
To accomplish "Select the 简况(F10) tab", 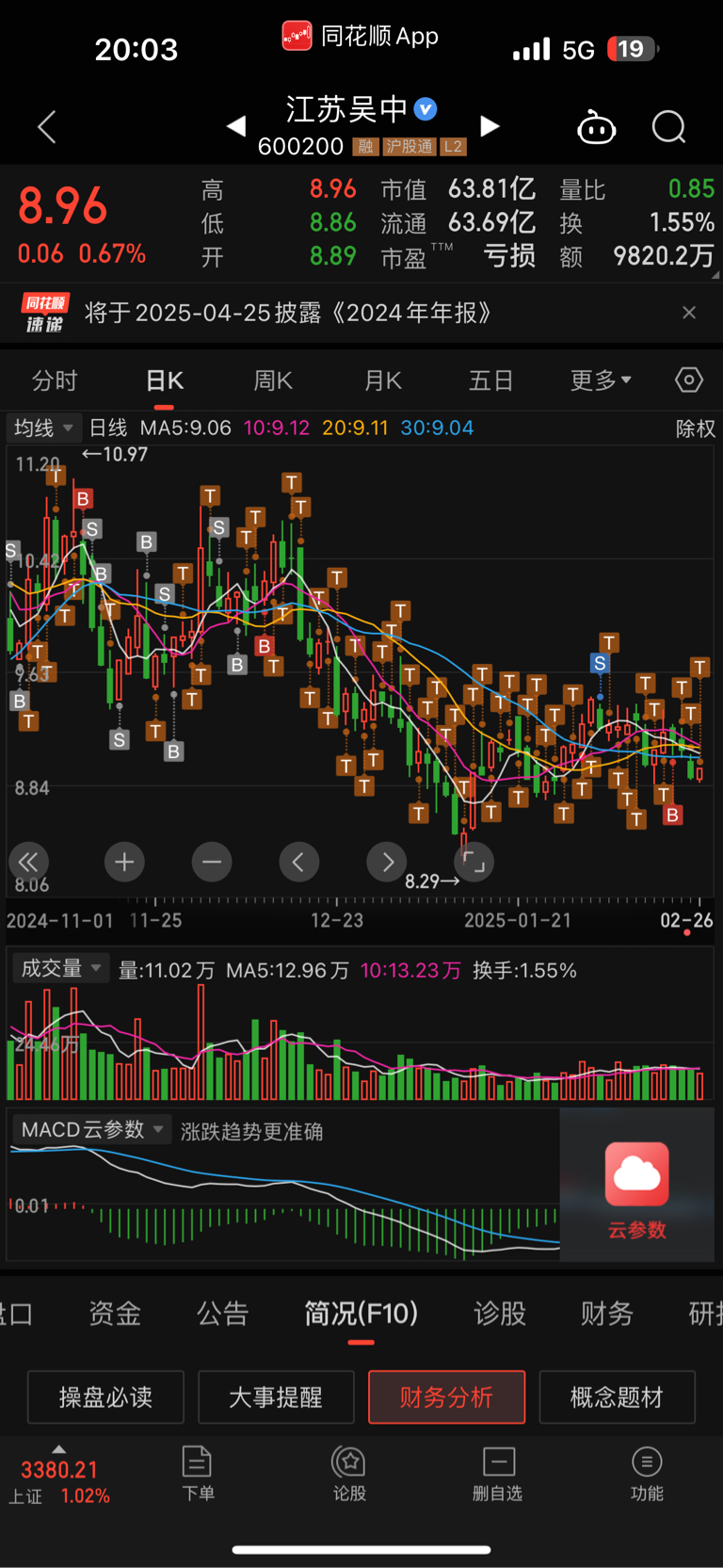I will pos(361,1313).
